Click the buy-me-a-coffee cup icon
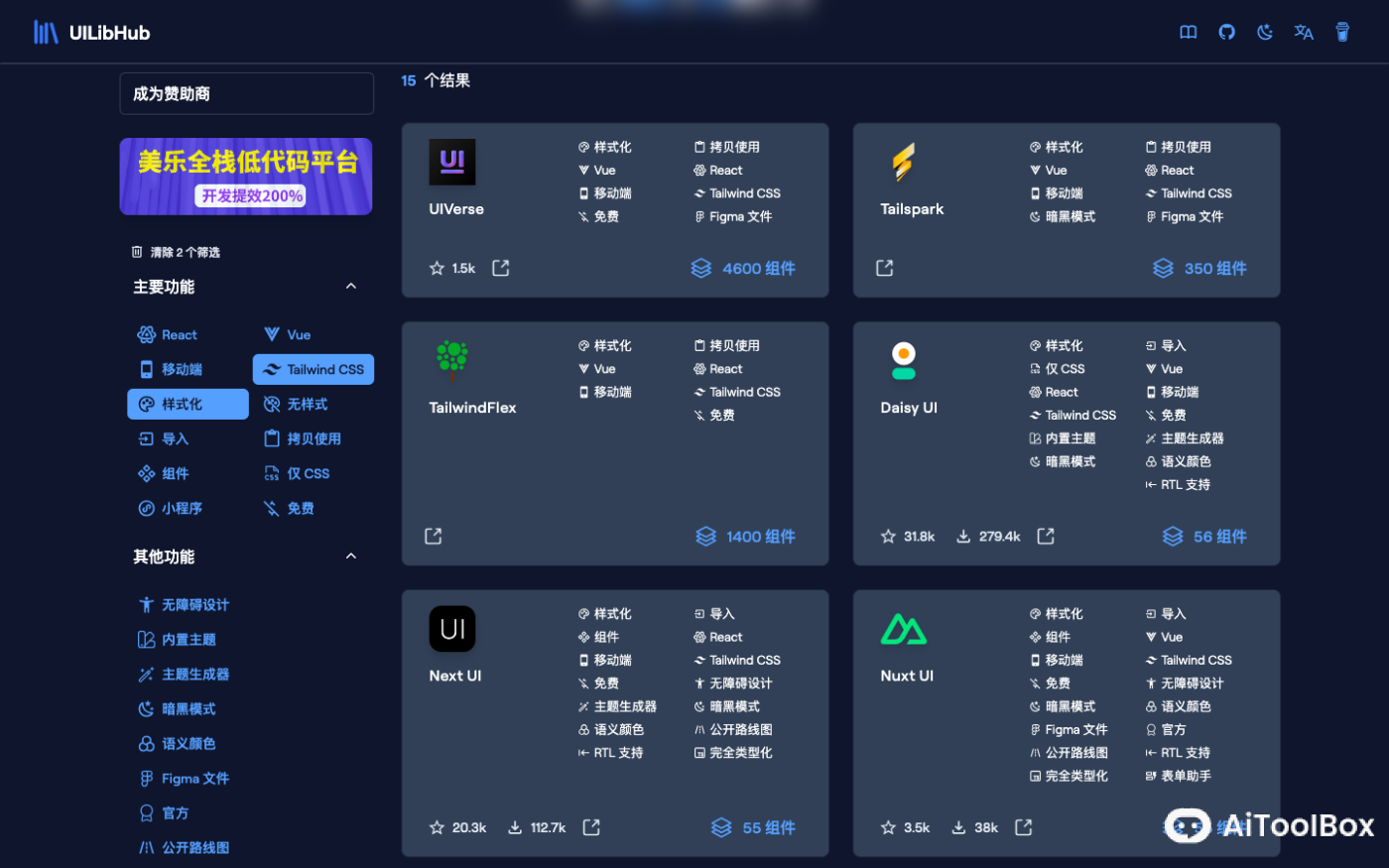 (x=1342, y=32)
